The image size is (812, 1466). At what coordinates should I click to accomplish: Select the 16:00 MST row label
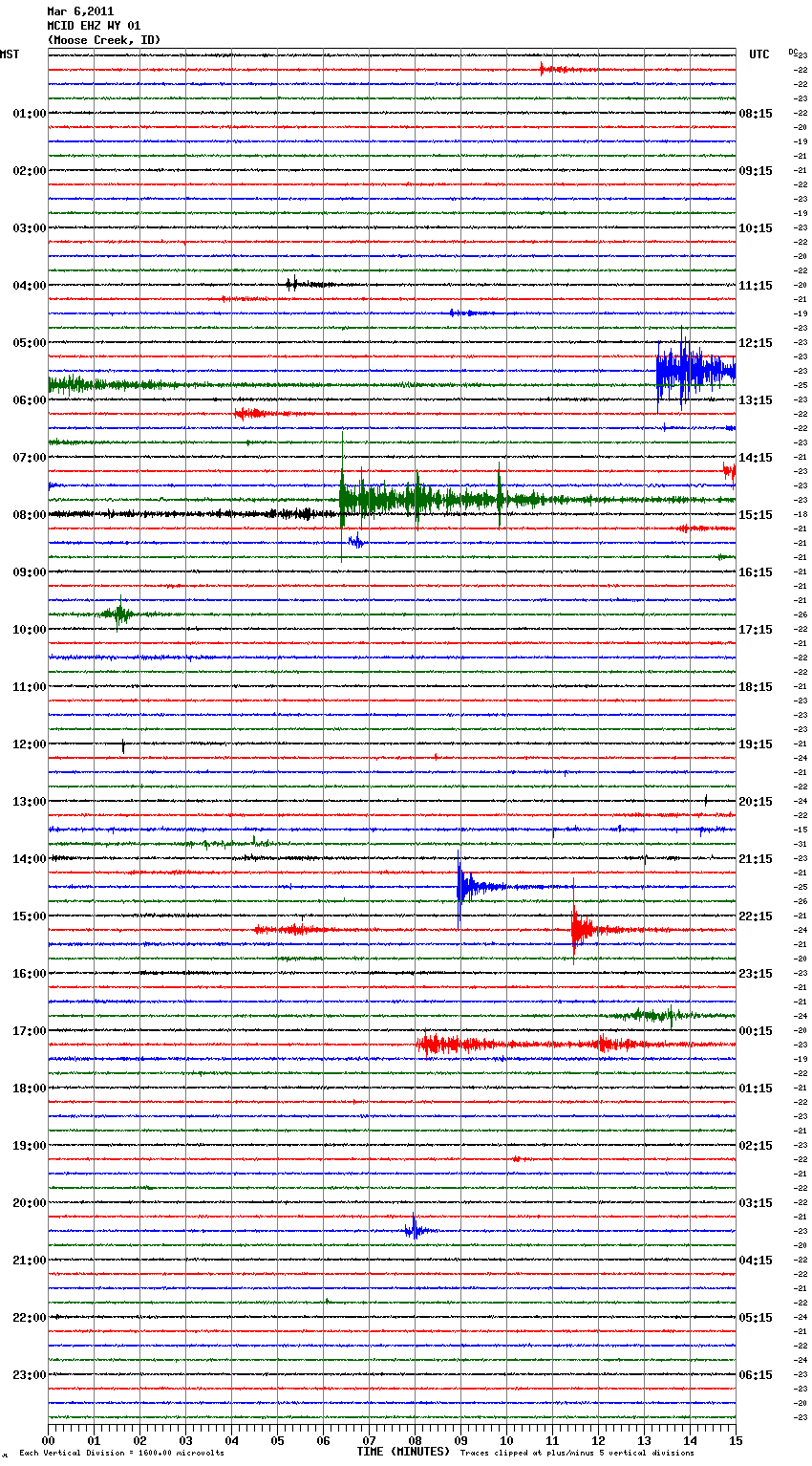(30, 974)
